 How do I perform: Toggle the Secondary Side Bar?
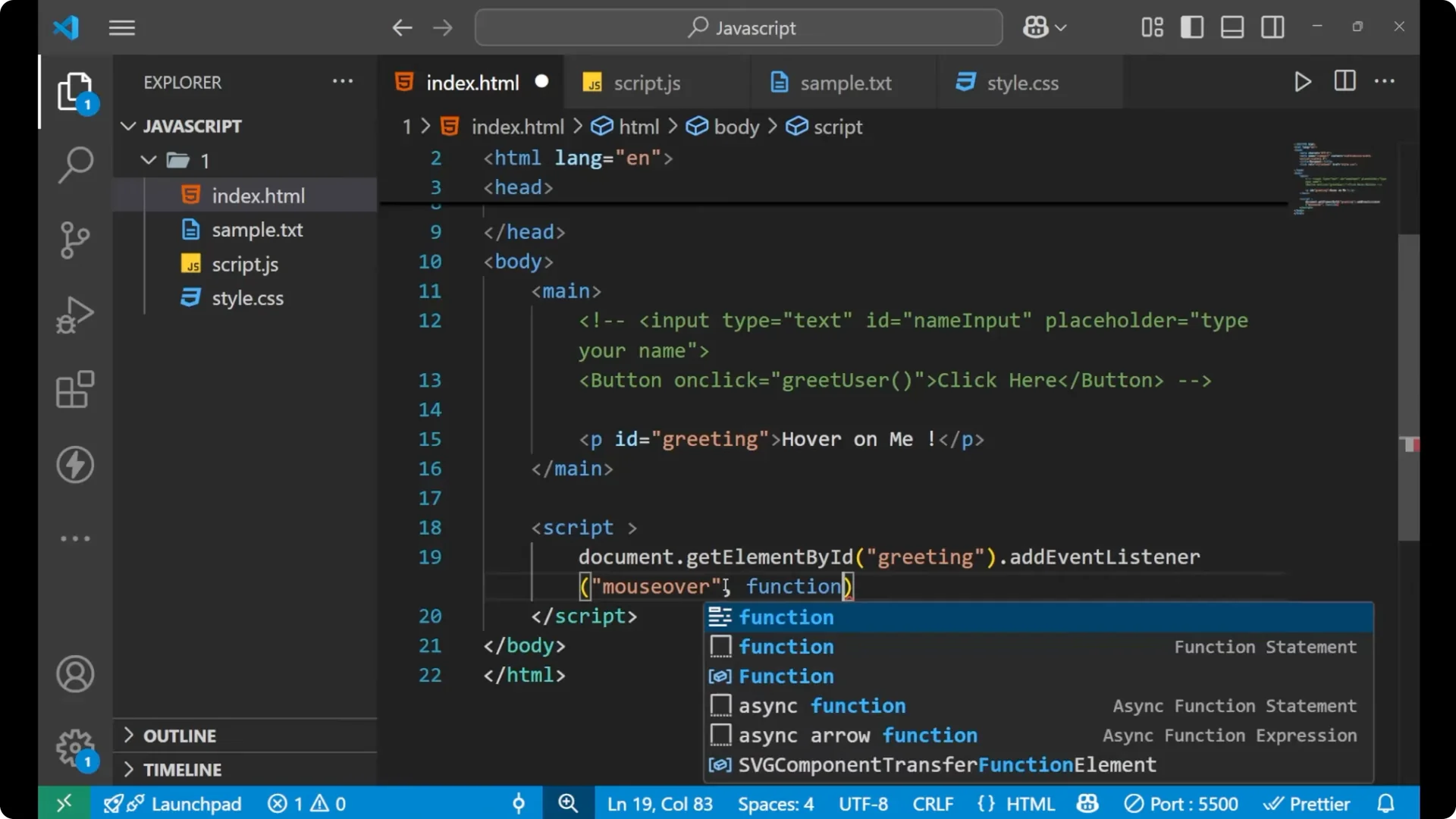pyautogui.click(x=1272, y=27)
